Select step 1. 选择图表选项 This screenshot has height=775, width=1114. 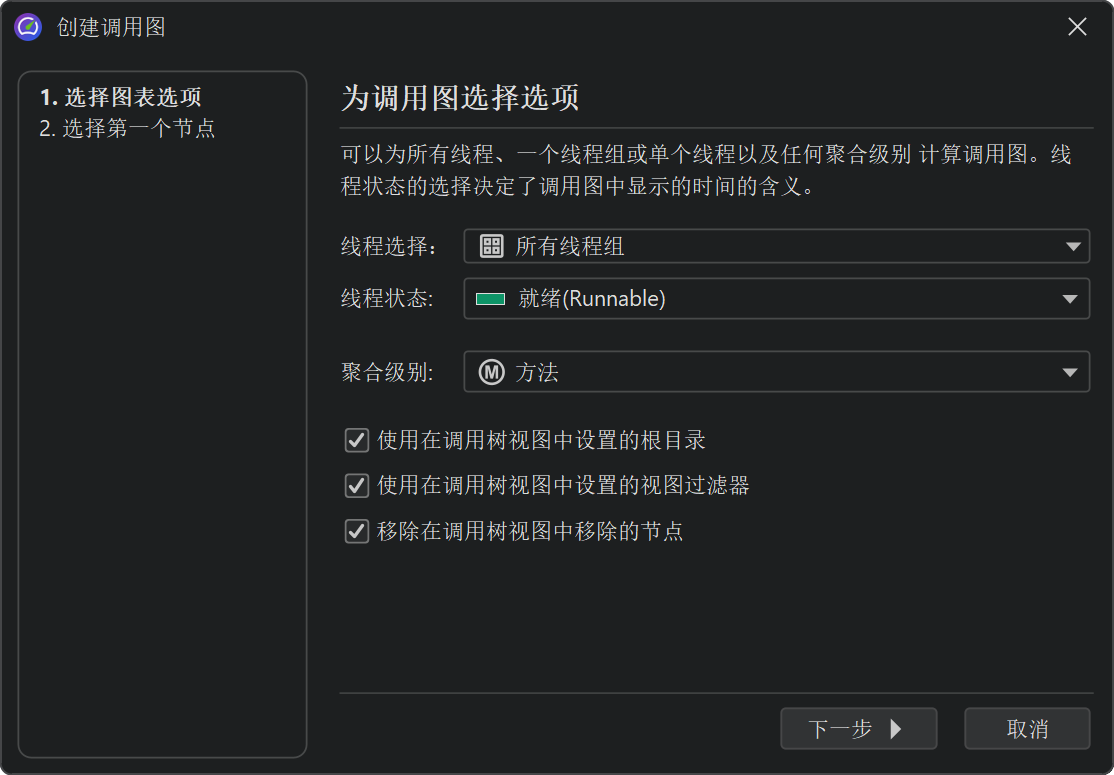(x=120, y=98)
